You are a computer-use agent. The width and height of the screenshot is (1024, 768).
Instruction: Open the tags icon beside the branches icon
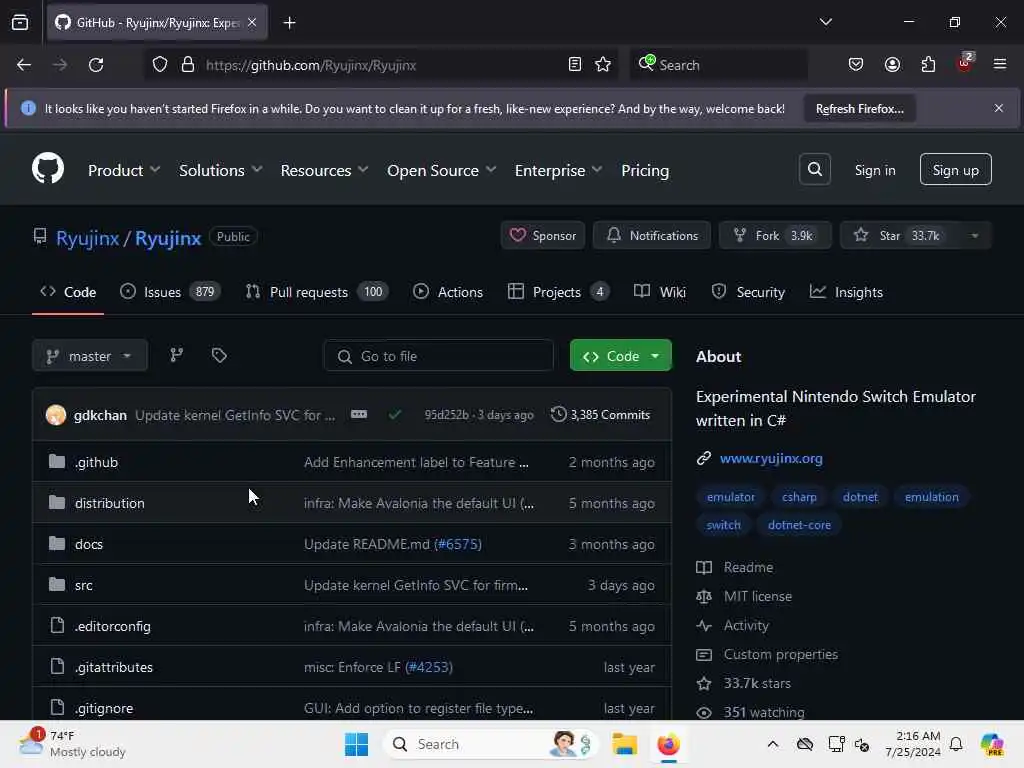(219, 355)
